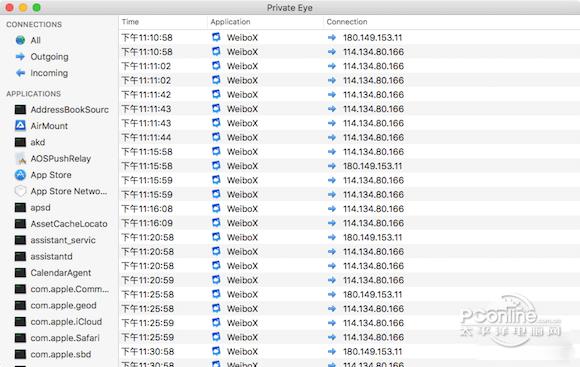
Task: Sort by the Connection column header
Action: click(347, 22)
